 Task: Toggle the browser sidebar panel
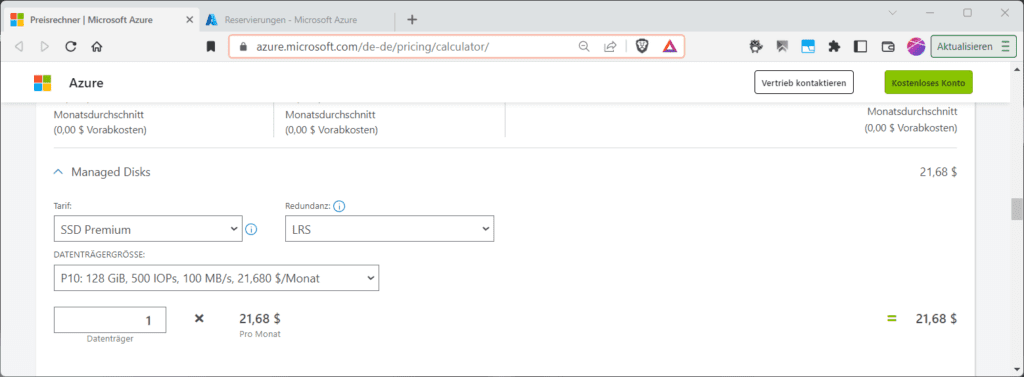click(x=860, y=46)
